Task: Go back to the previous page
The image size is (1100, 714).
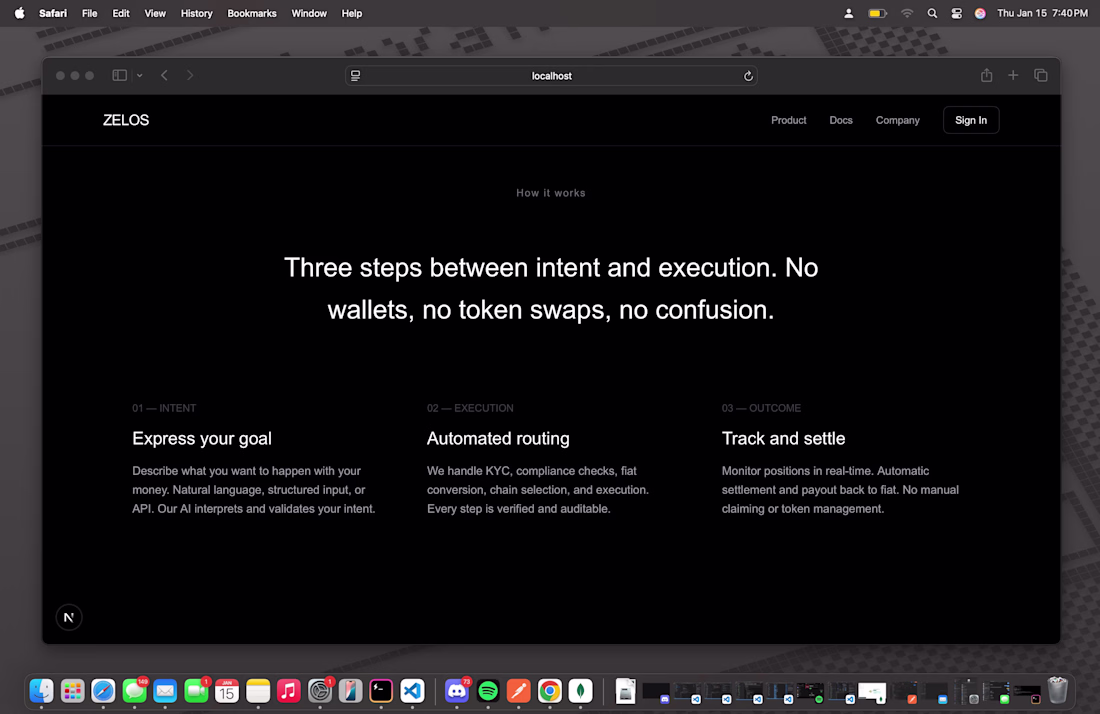Action: (x=164, y=75)
